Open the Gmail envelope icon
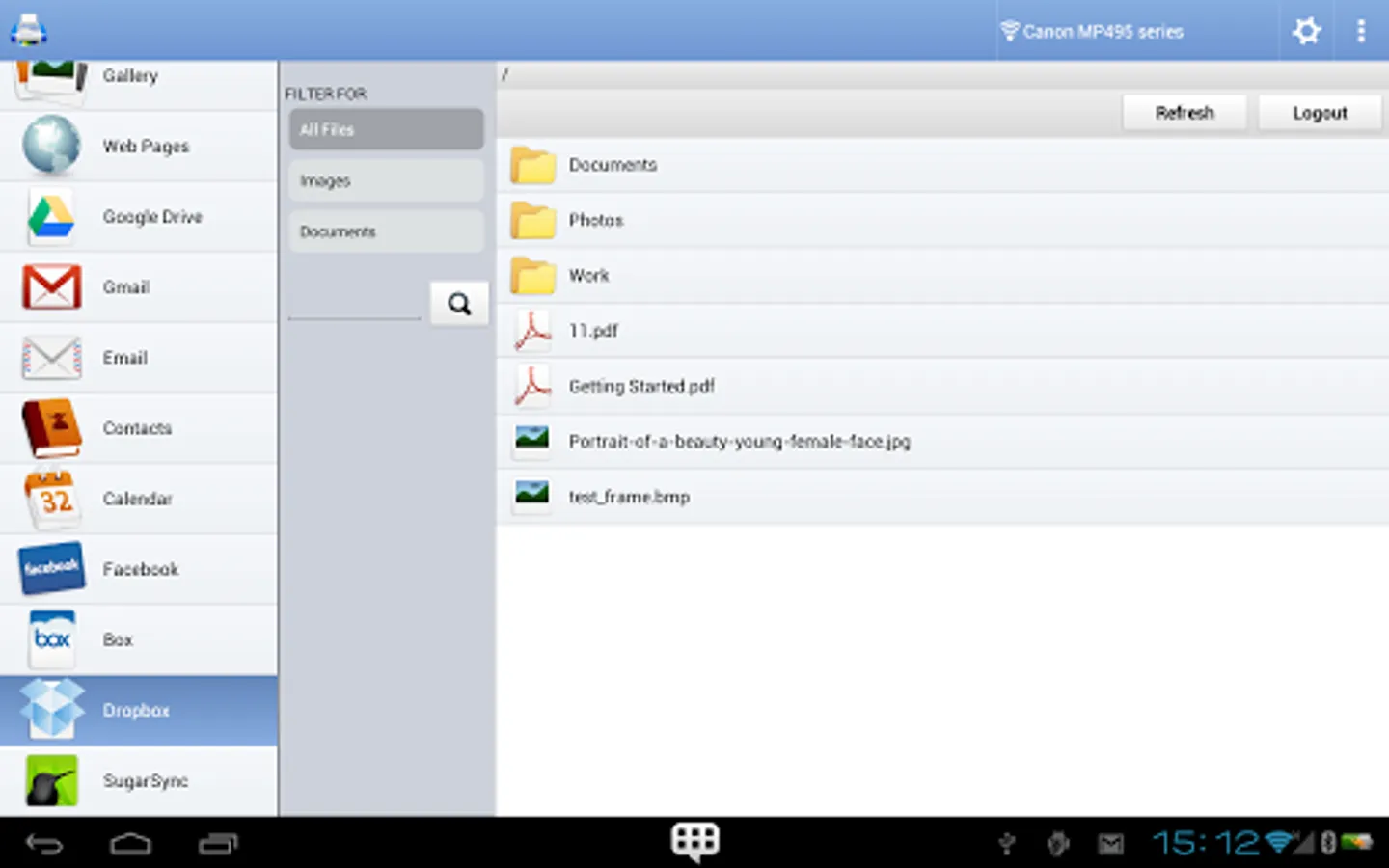The height and width of the screenshot is (868, 1389). point(51,287)
